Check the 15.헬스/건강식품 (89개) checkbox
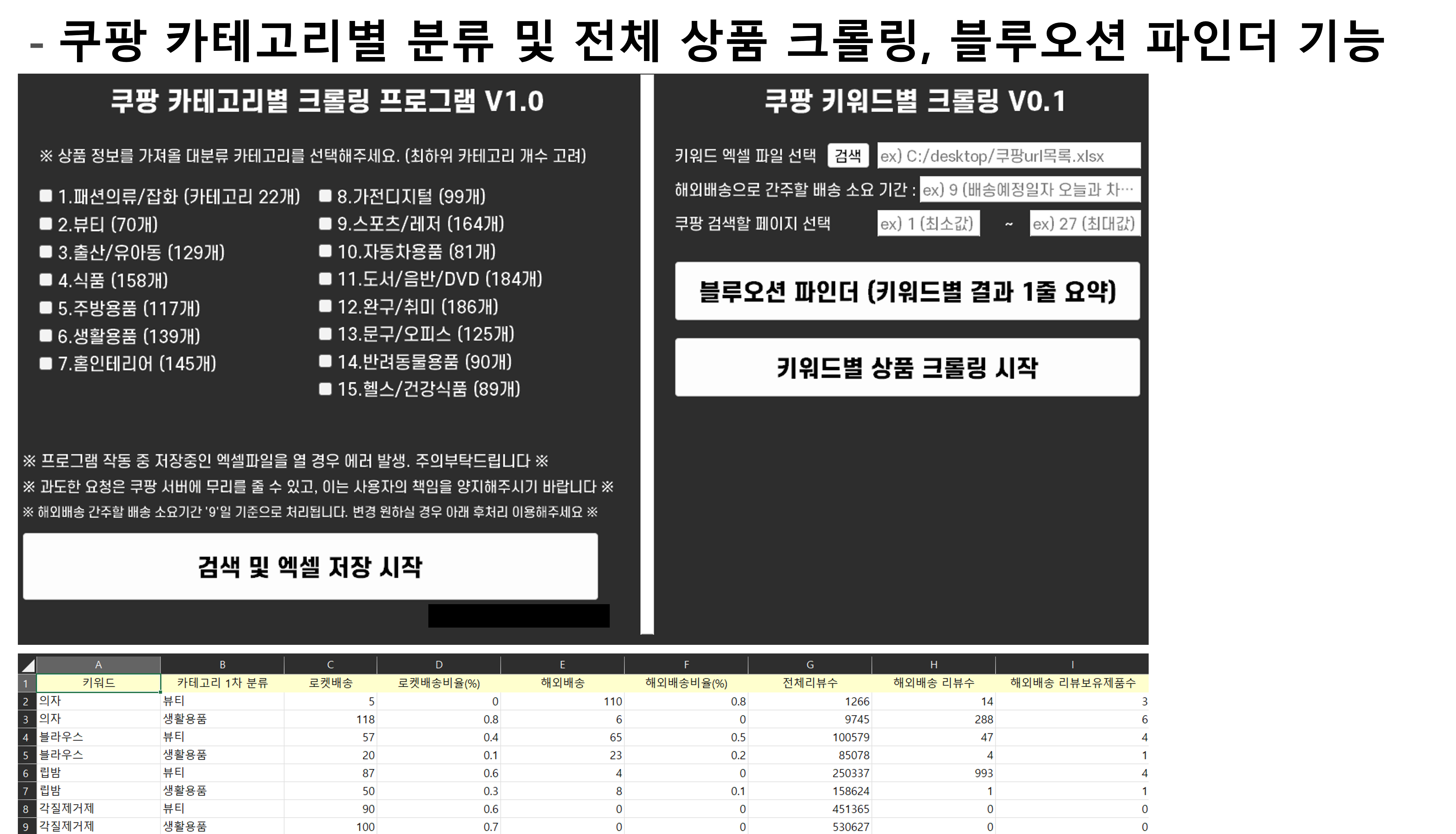Screen dimensions: 1456x834 click(x=325, y=389)
